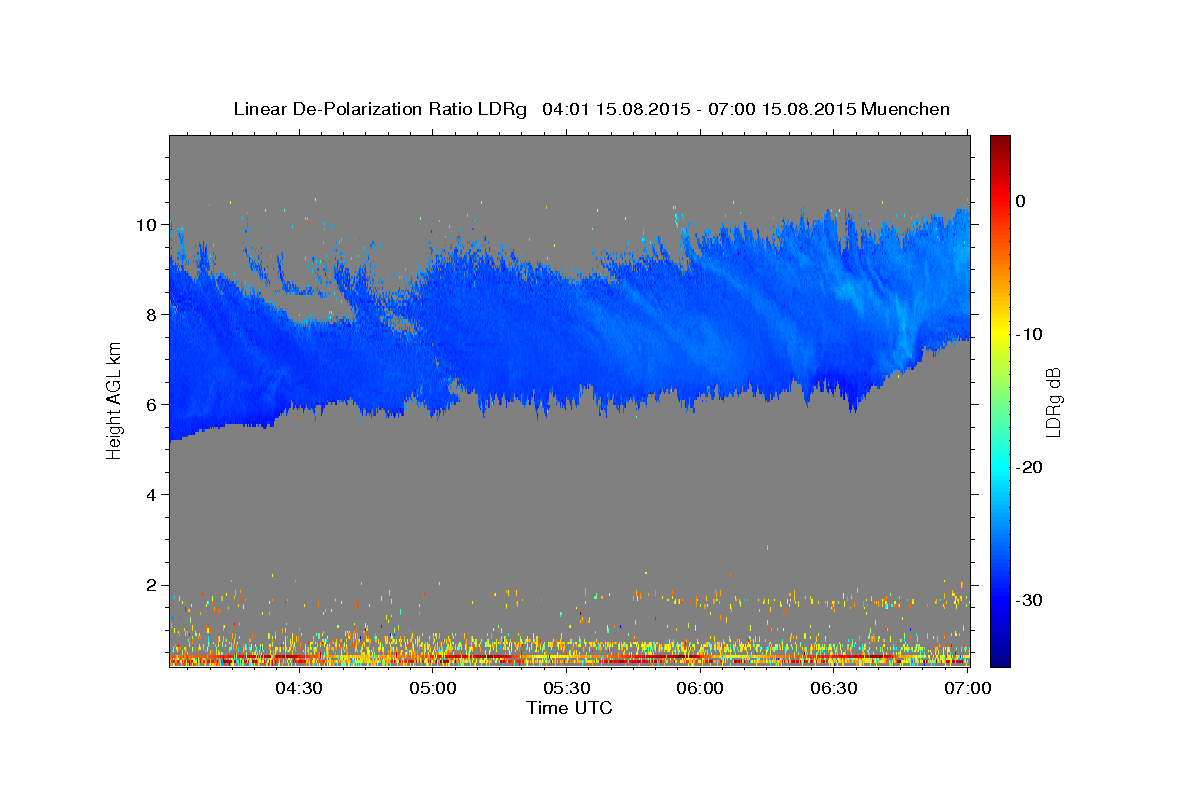1200x800 pixels.
Task: Click the colorbar value '-20'
Action: [x=1029, y=467]
